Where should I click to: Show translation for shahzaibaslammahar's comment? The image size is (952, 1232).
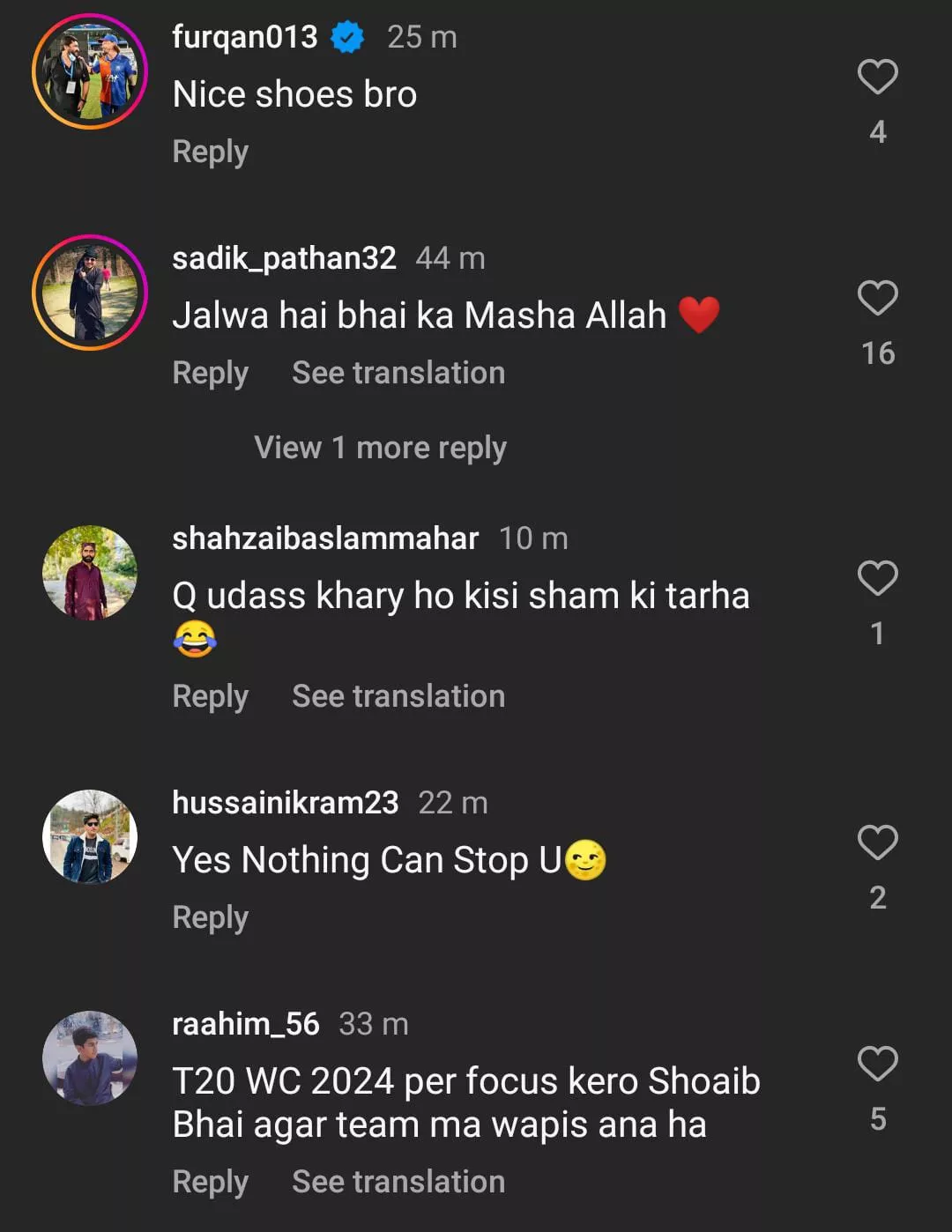point(398,696)
